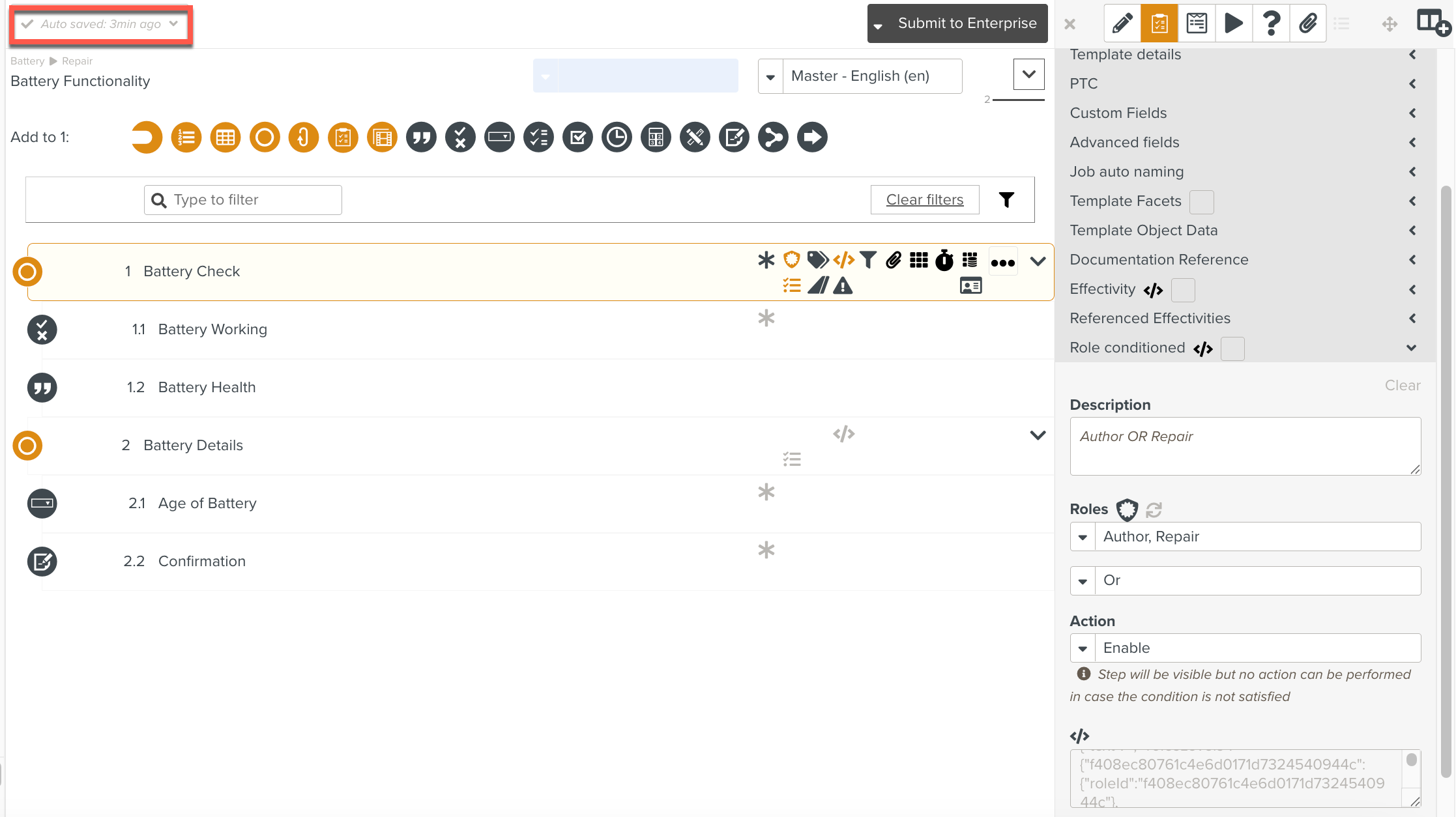Viewport: 1456px width, 817px height.
Task: Expand the Battery Details step chevron
Action: point(1038,435)
